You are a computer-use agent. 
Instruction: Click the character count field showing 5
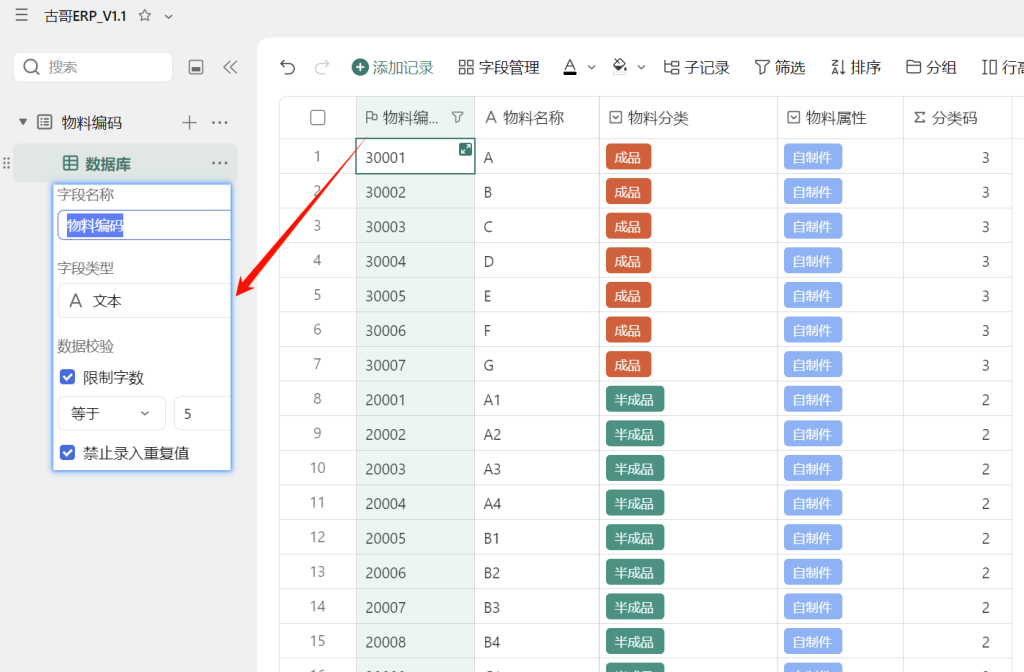pos(203,413)
